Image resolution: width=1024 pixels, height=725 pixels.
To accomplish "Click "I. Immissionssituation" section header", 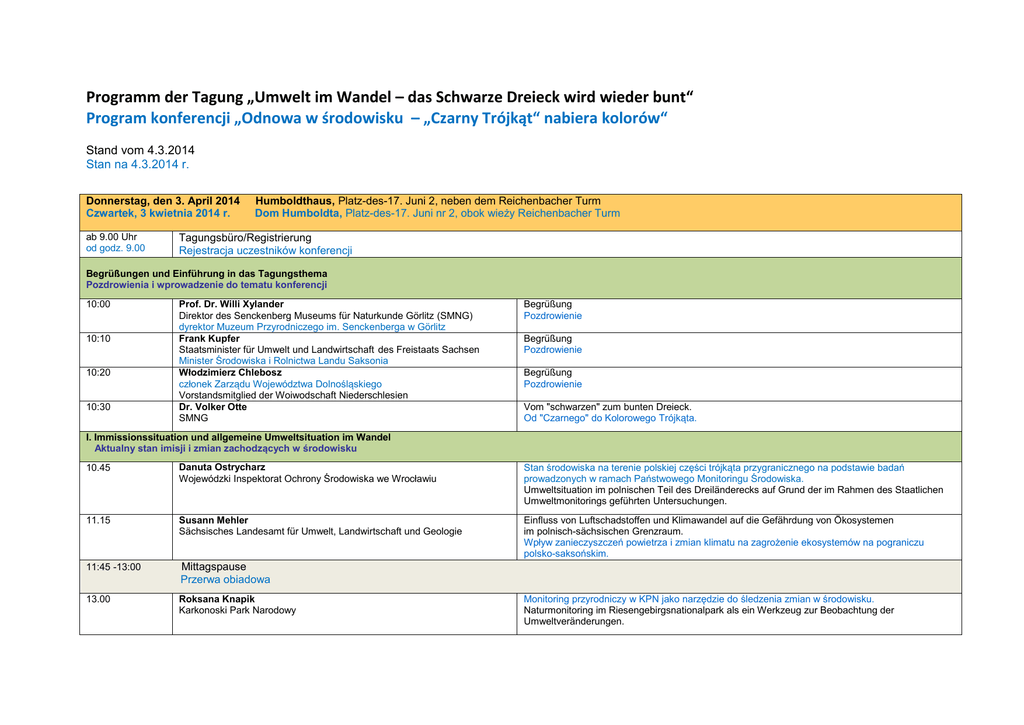I will tap(238, 438).
